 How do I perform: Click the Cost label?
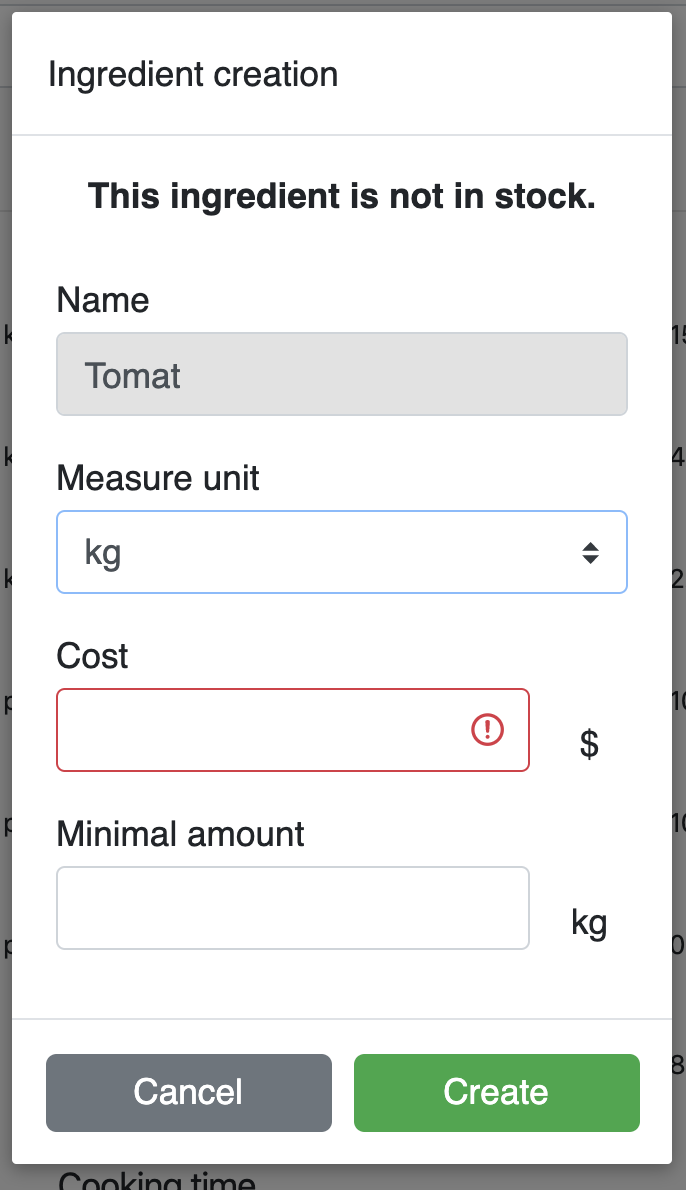[x=93, y=656]
